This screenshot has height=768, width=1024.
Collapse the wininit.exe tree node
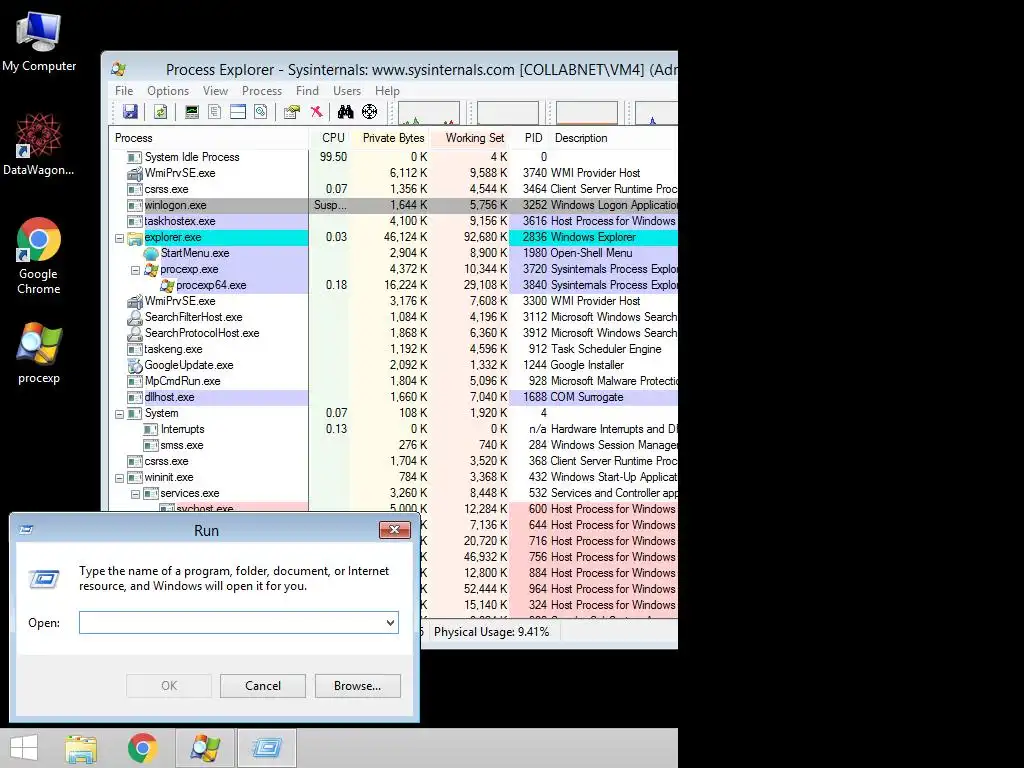(x=120, y=478)
